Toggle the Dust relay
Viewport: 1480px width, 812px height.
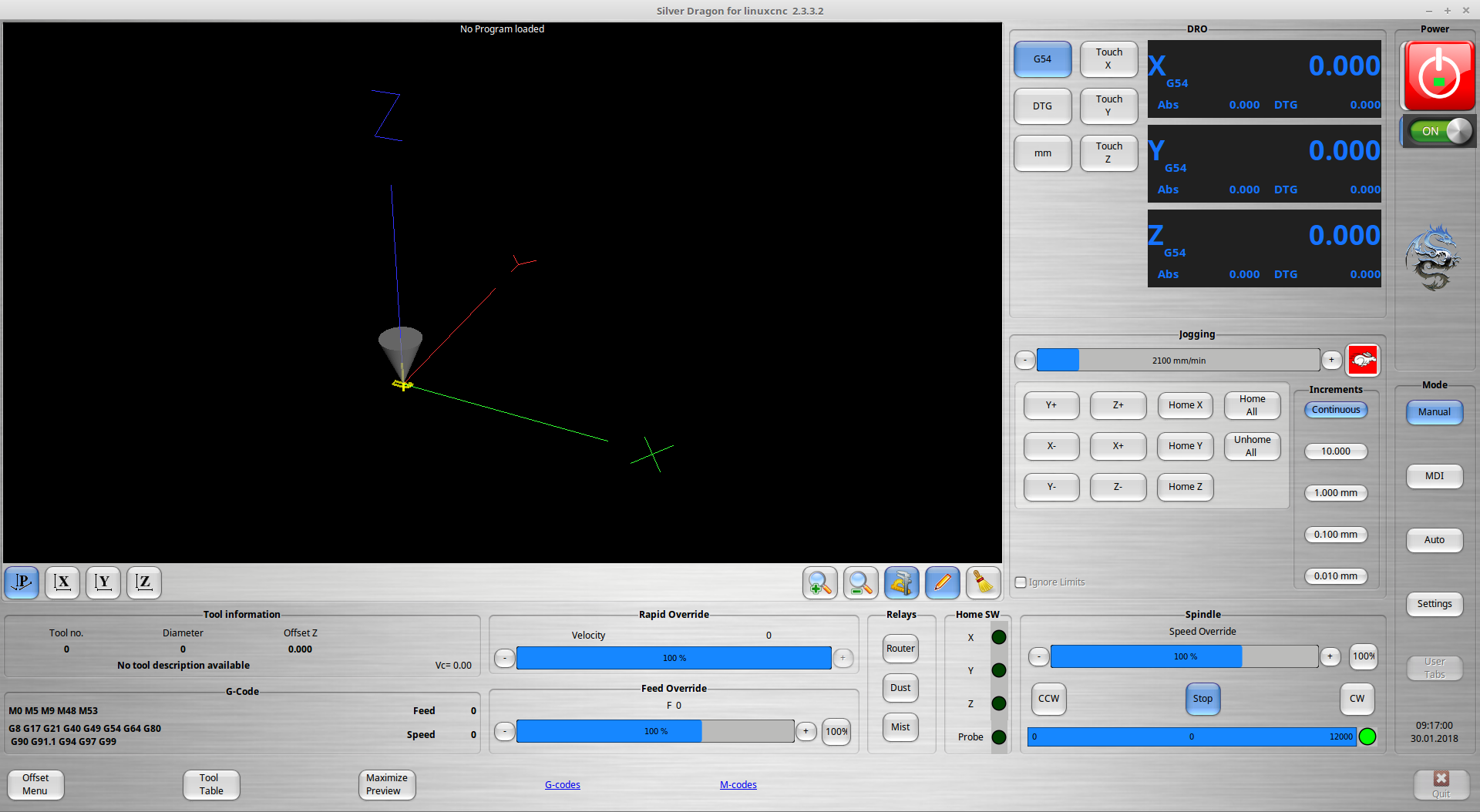point(900,688)
